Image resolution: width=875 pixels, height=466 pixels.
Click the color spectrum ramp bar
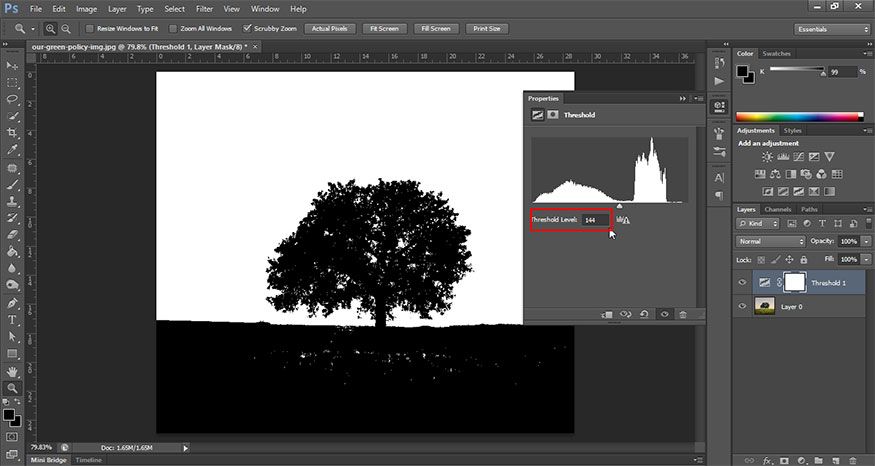coord(798,116)
